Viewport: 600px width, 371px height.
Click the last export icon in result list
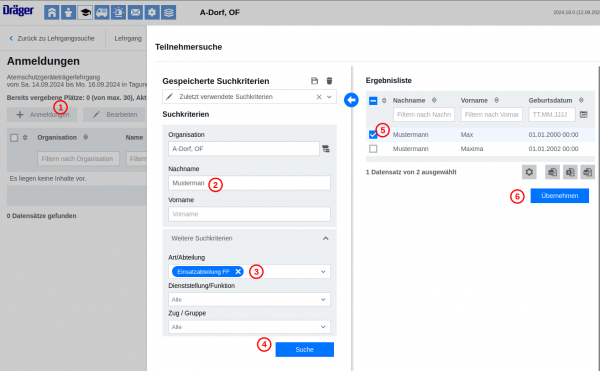tap(588, 172)
